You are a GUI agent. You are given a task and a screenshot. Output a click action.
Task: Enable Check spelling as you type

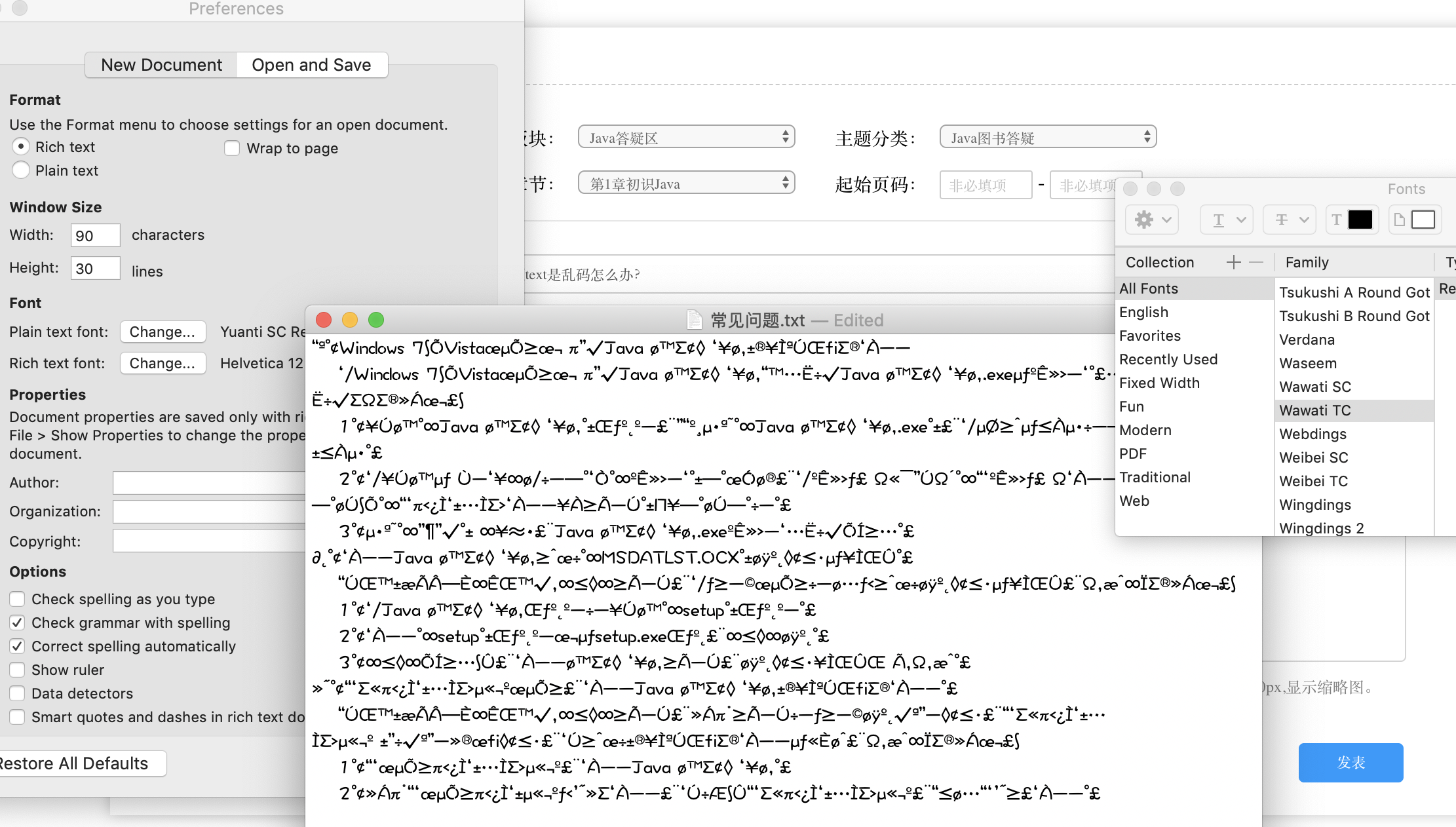(18, 599)
